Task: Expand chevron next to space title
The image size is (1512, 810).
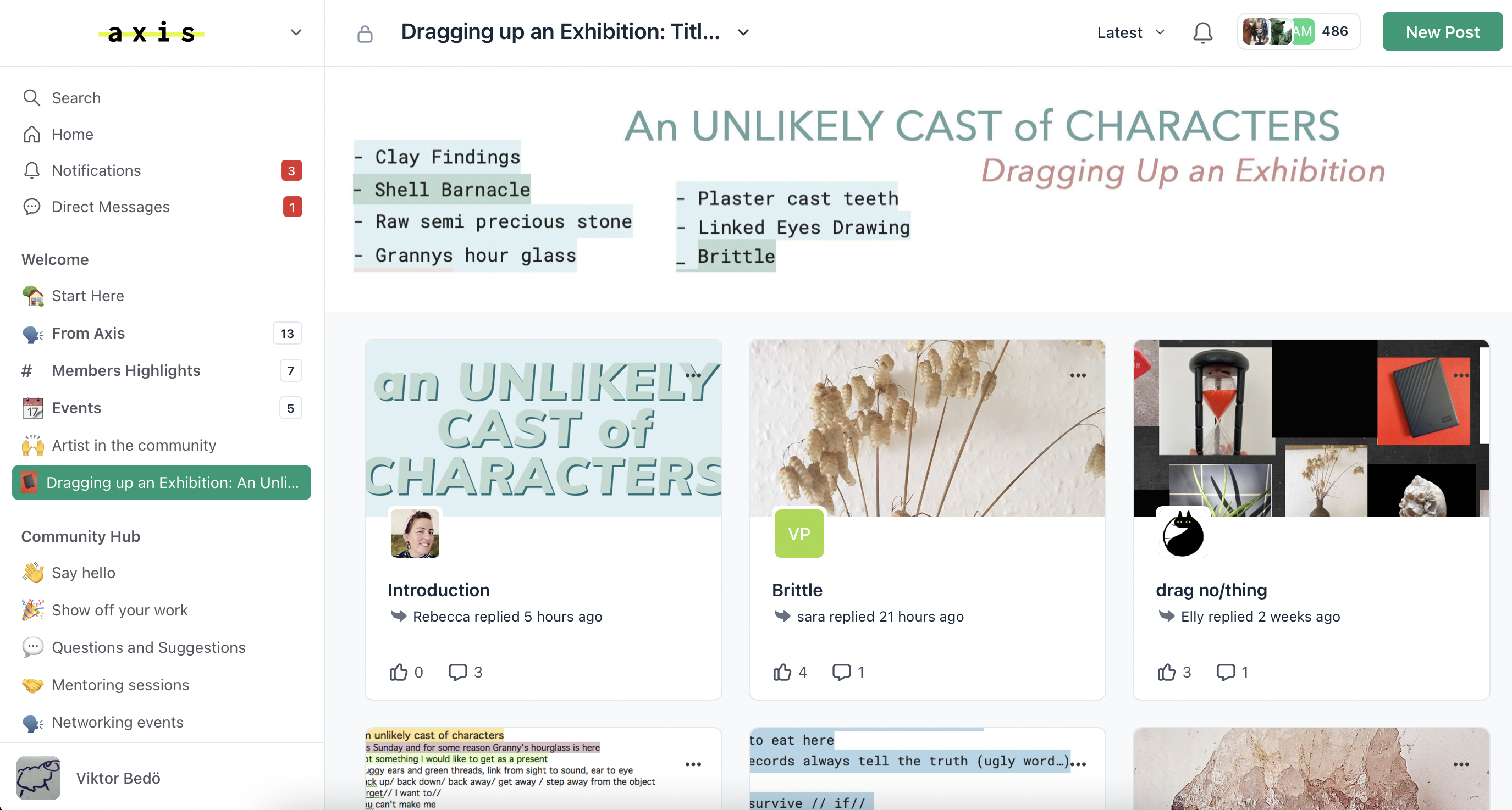Action: (743, 32)
